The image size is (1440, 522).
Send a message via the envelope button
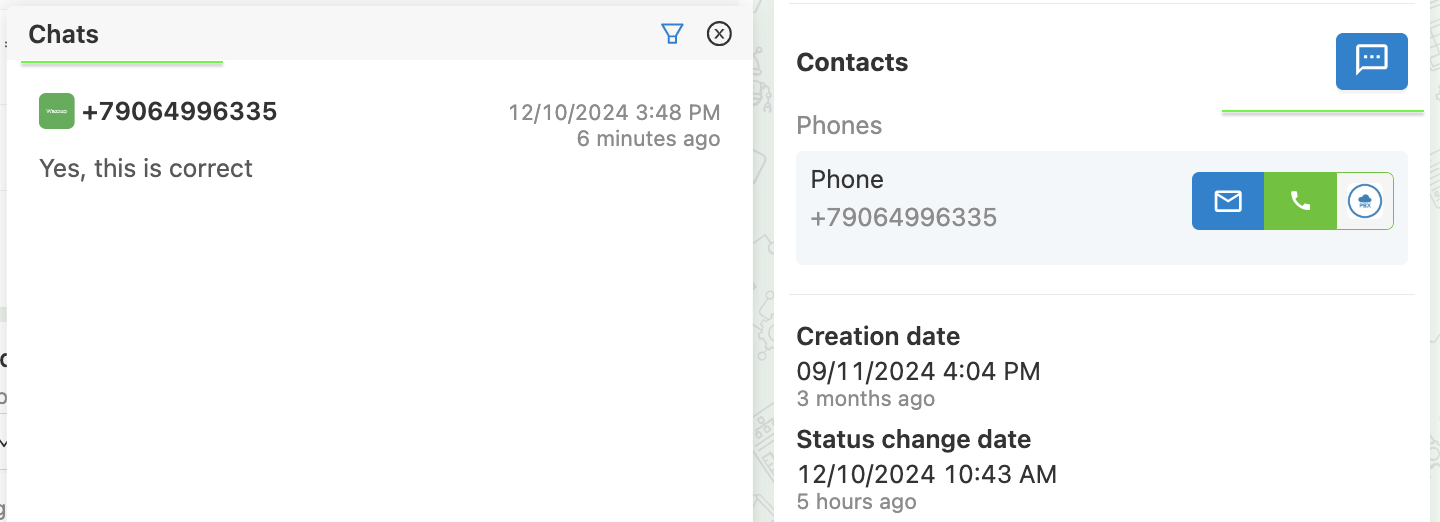[1228, 201]
